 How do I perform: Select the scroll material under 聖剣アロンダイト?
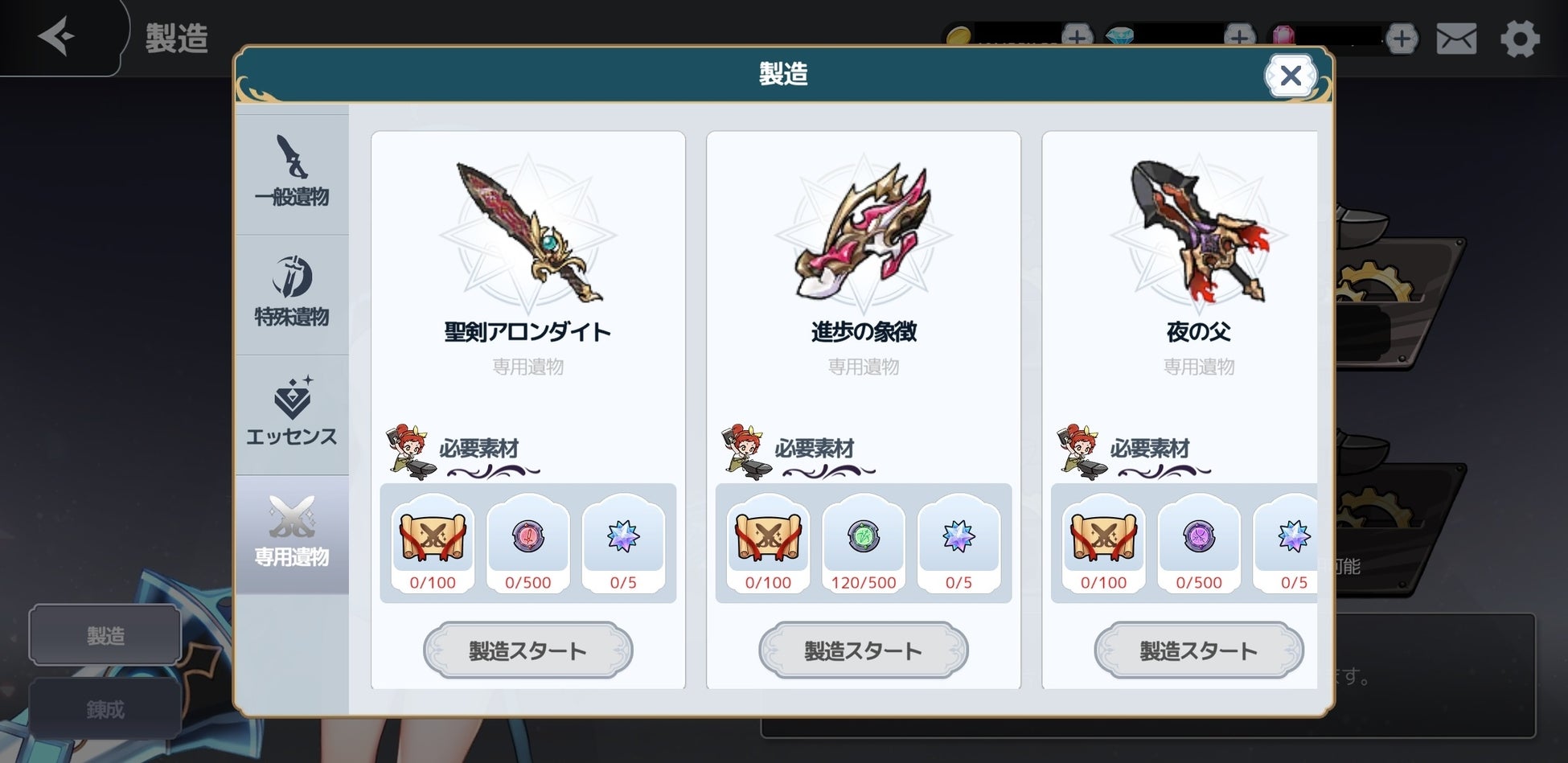pos(433,544)
